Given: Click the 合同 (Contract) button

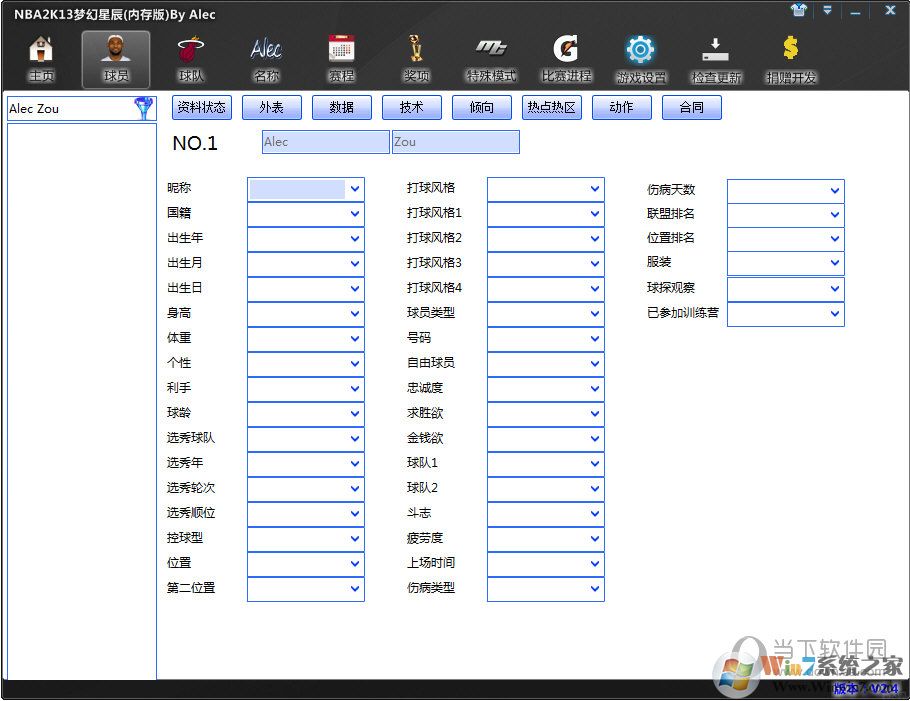Looking at the screenshot, I should (691, 107).
